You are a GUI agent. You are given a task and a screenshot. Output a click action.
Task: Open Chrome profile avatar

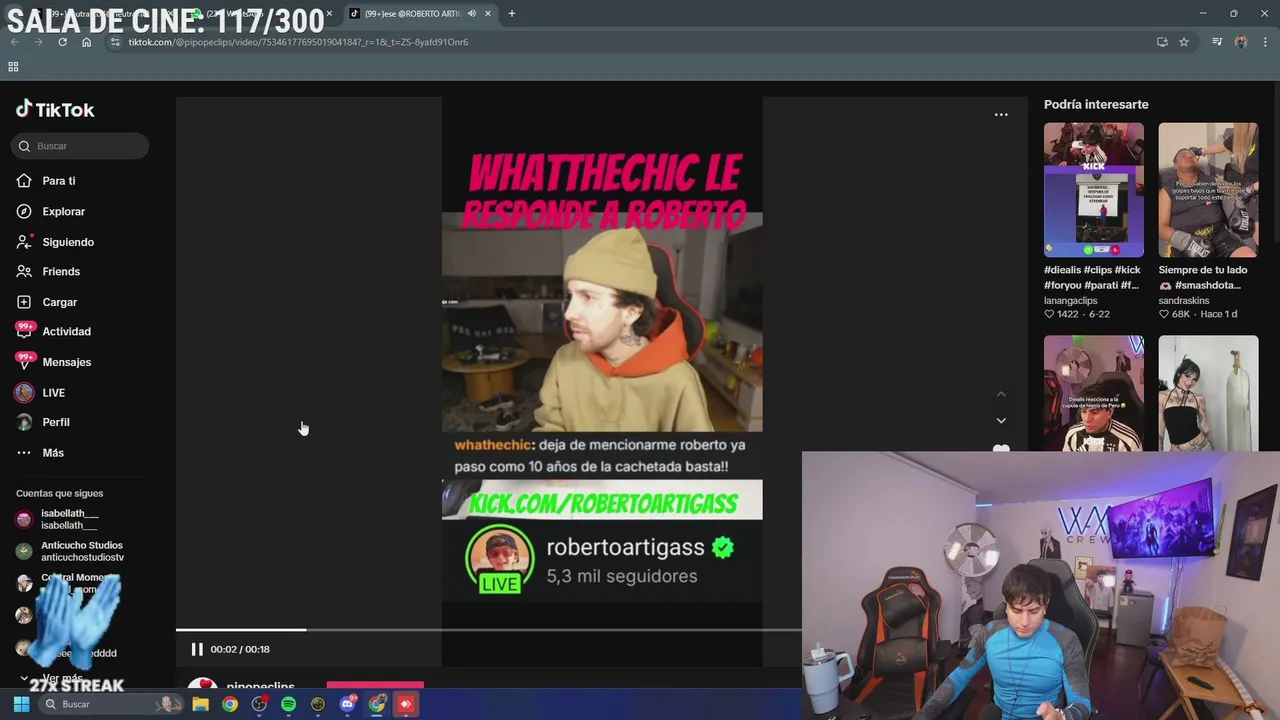pos(1241,42)
